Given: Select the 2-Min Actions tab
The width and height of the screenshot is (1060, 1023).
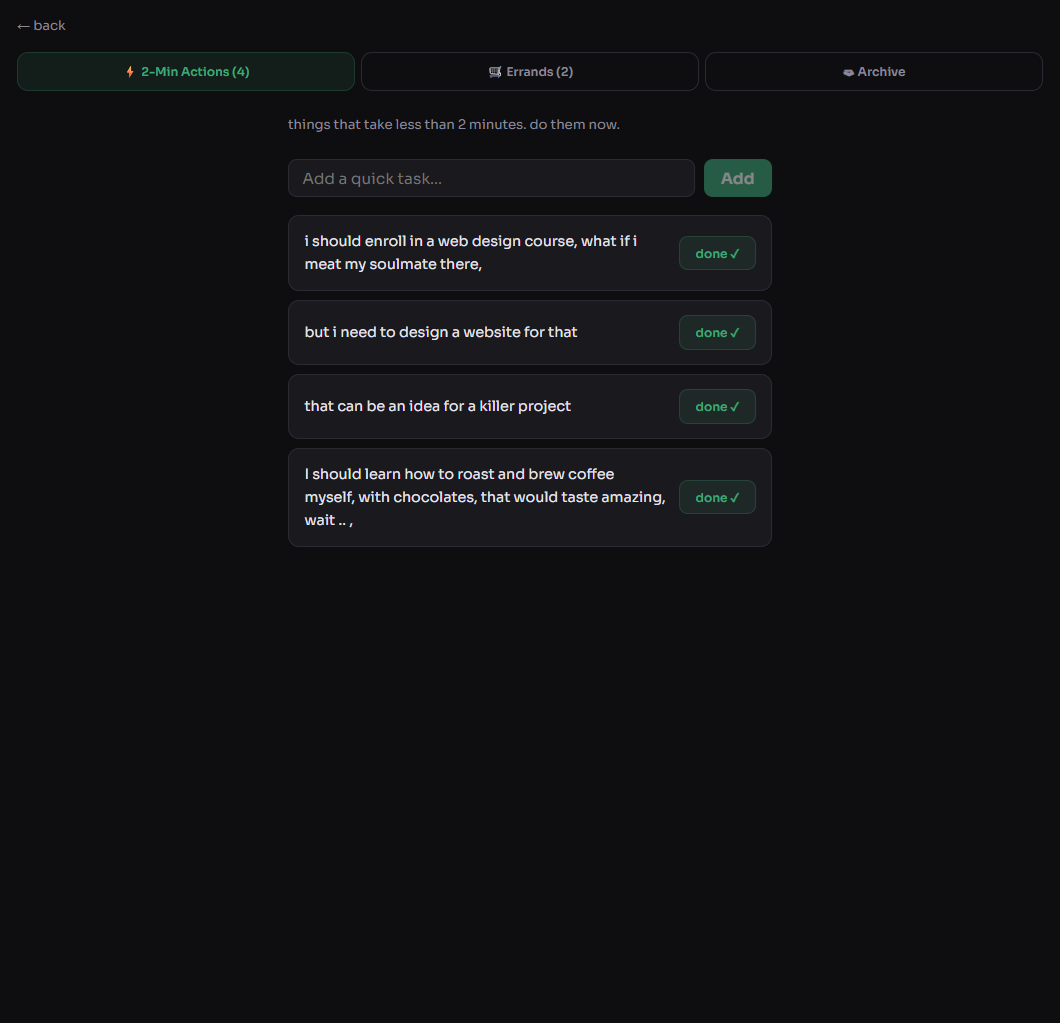Looking at the screenshot, I should point(186,71).
